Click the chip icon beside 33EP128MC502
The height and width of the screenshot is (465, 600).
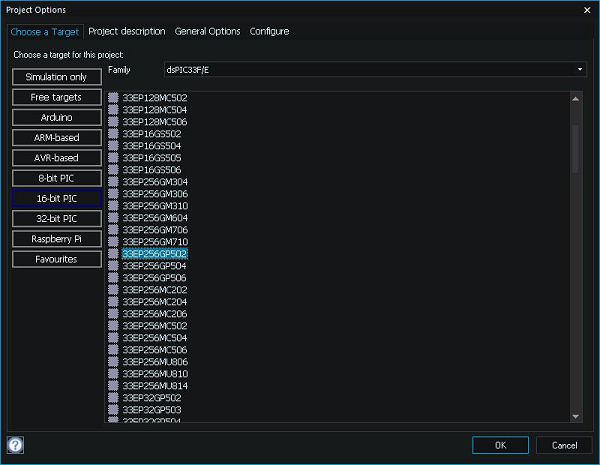(x=113, y=98)
